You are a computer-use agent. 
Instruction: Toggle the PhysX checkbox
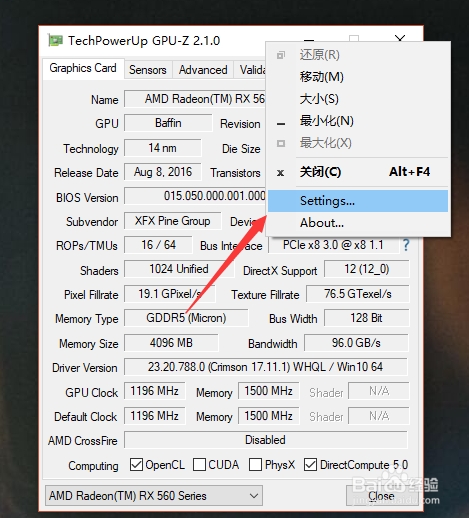click(255, 464)
